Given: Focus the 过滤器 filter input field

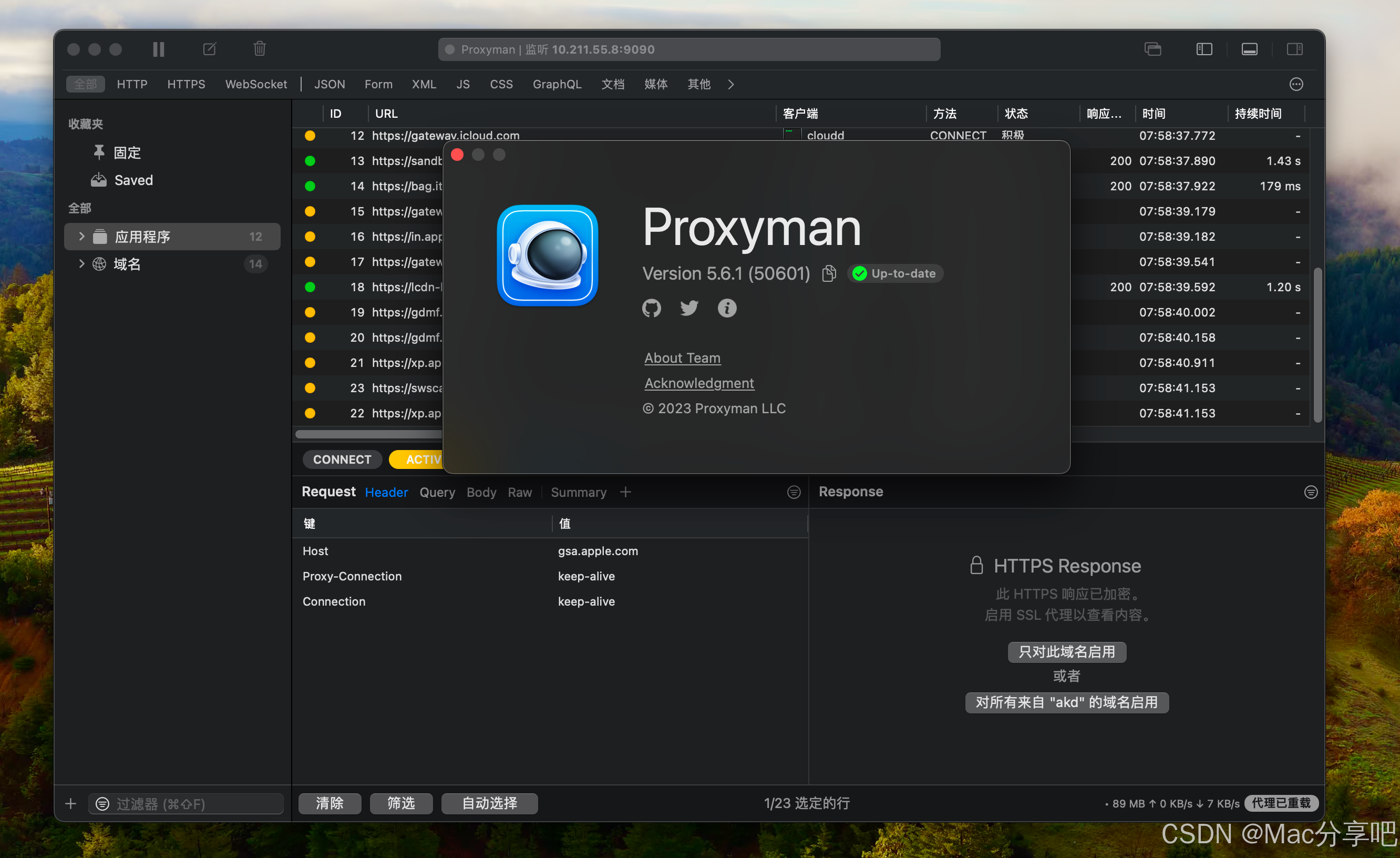Looking at the screenshot, I should [186, 803].
